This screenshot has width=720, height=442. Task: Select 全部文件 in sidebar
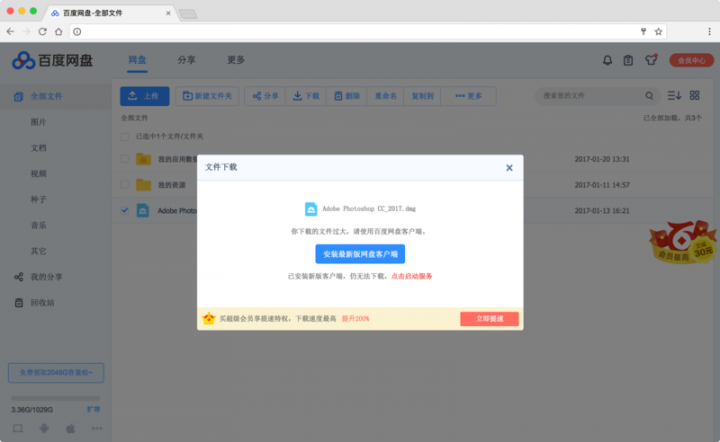(55, 96)
